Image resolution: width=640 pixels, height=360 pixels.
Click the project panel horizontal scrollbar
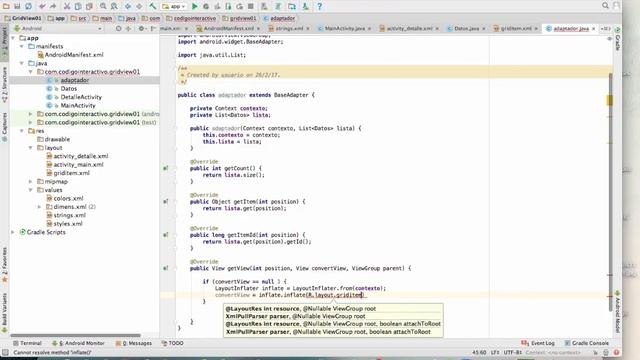click(76, 336)
